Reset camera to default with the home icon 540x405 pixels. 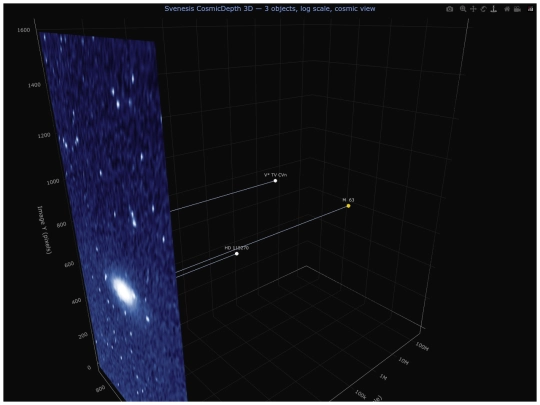pyautogui.click(x=507, y=9)
